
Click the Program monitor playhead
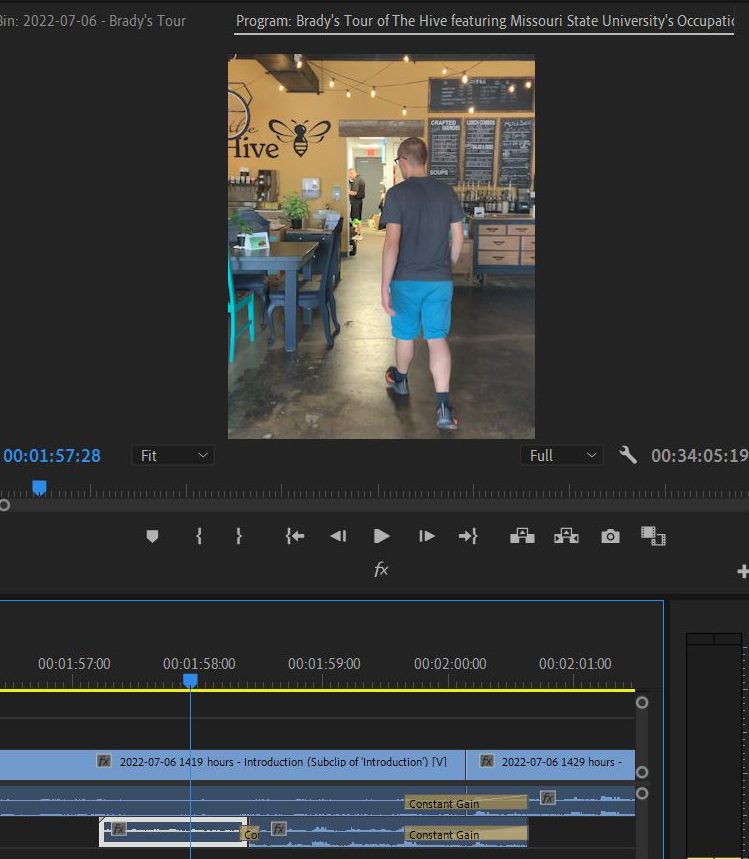pos(39,488)
